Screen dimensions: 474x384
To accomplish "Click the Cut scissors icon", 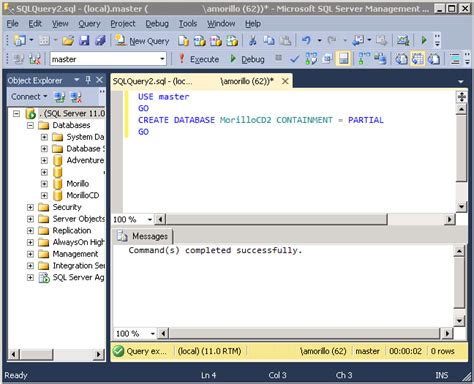I will (253, 41).
